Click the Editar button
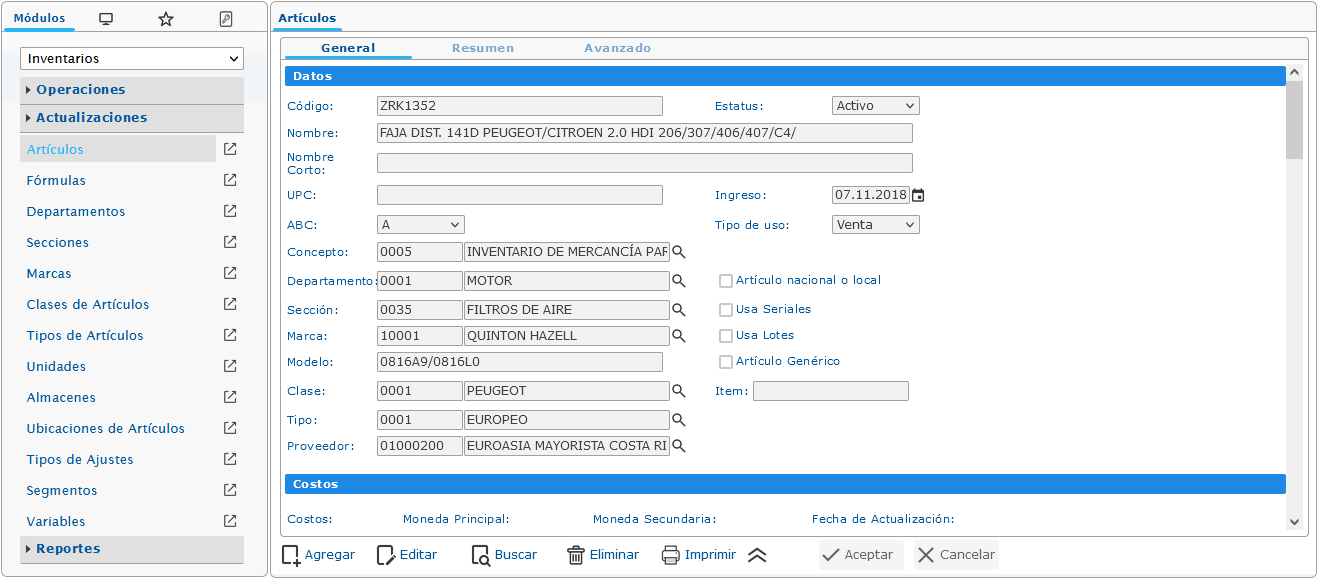 pos(407,555)
